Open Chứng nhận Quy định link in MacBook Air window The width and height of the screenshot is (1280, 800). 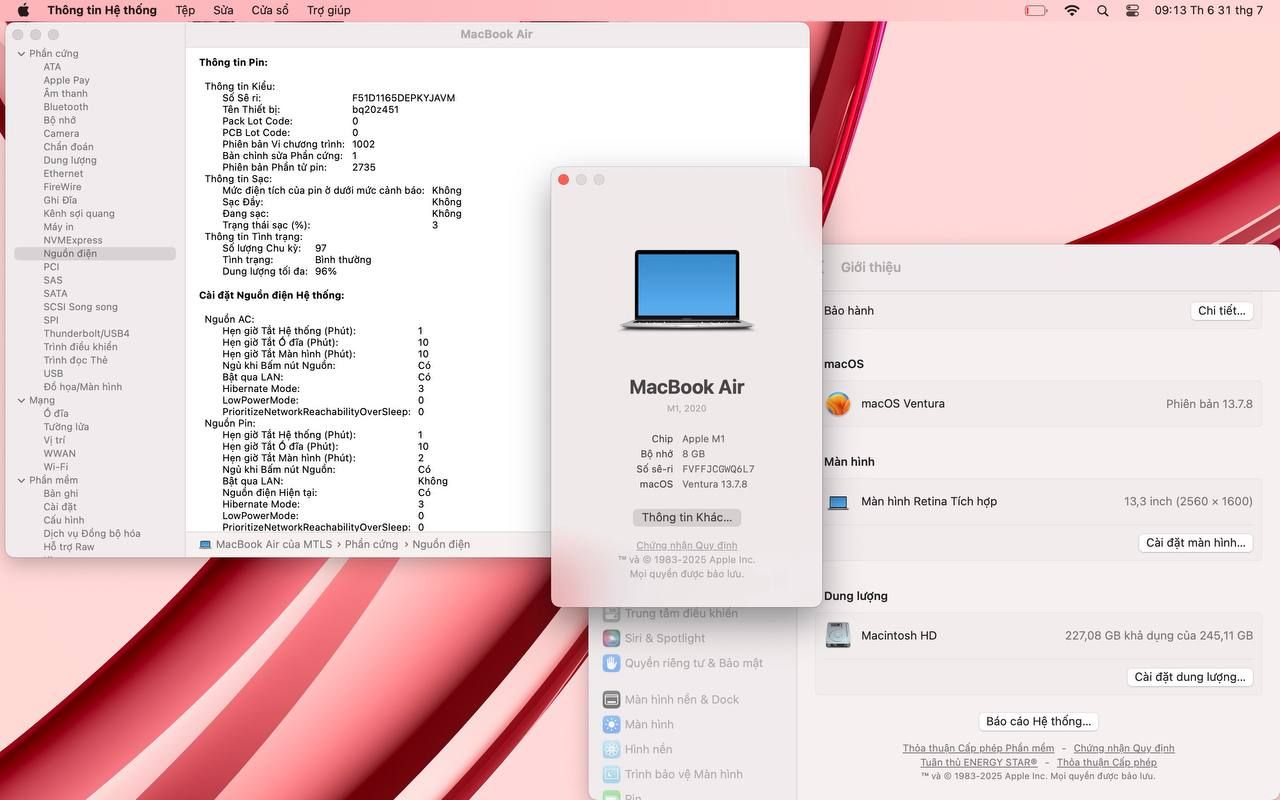coord(687,546)
